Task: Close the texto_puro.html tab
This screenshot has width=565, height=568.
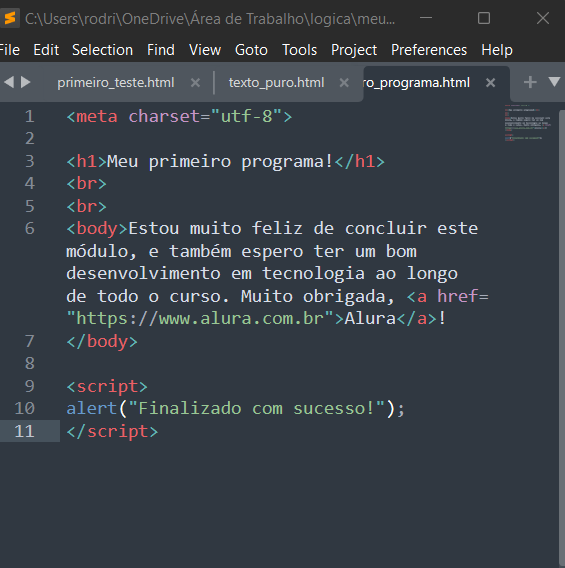Action: tap(344, 83)
